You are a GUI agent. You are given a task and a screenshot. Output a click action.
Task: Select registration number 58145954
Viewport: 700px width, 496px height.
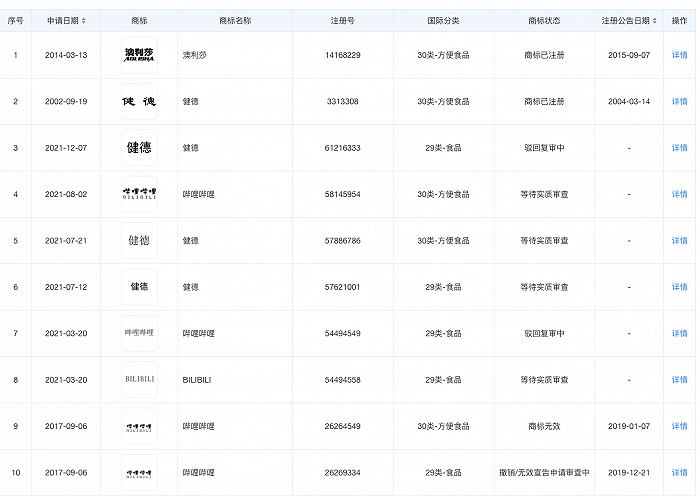(342, 194)
